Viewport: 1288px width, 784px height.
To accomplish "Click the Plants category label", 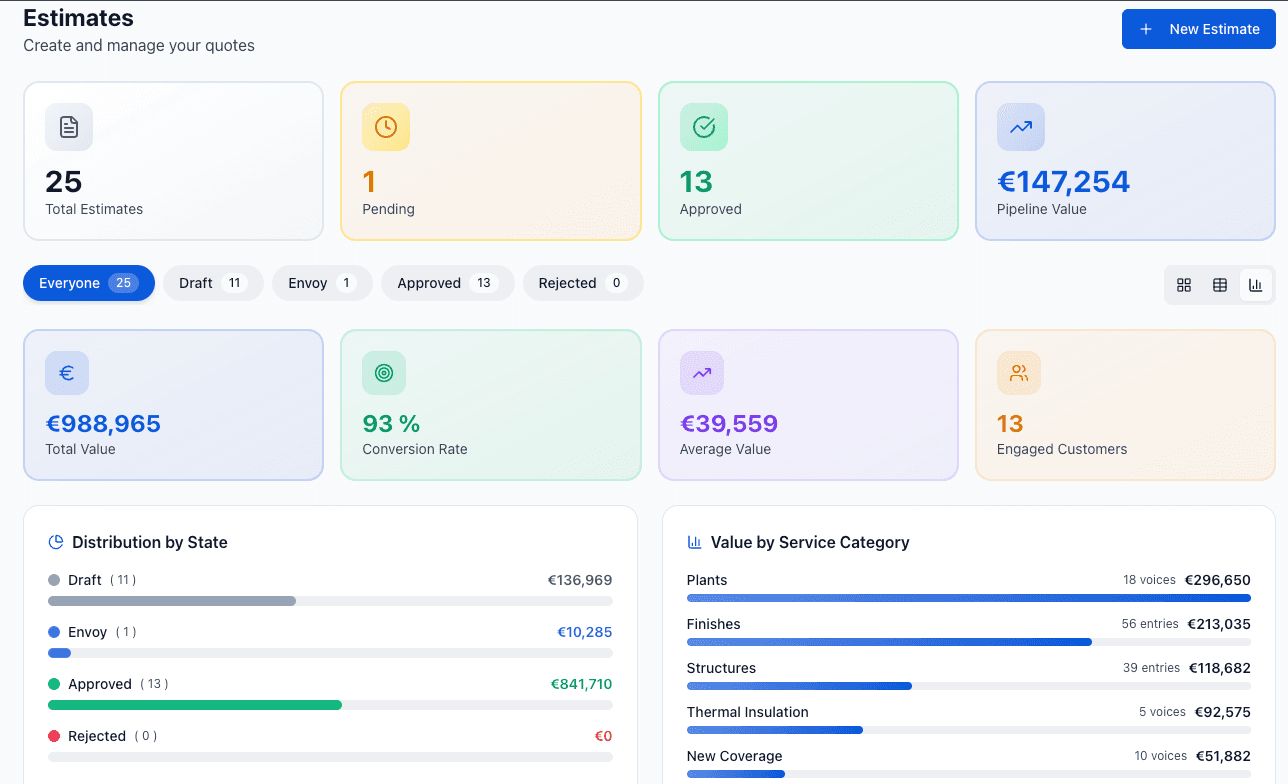I will pyautogui.click(x=707, y=580).
